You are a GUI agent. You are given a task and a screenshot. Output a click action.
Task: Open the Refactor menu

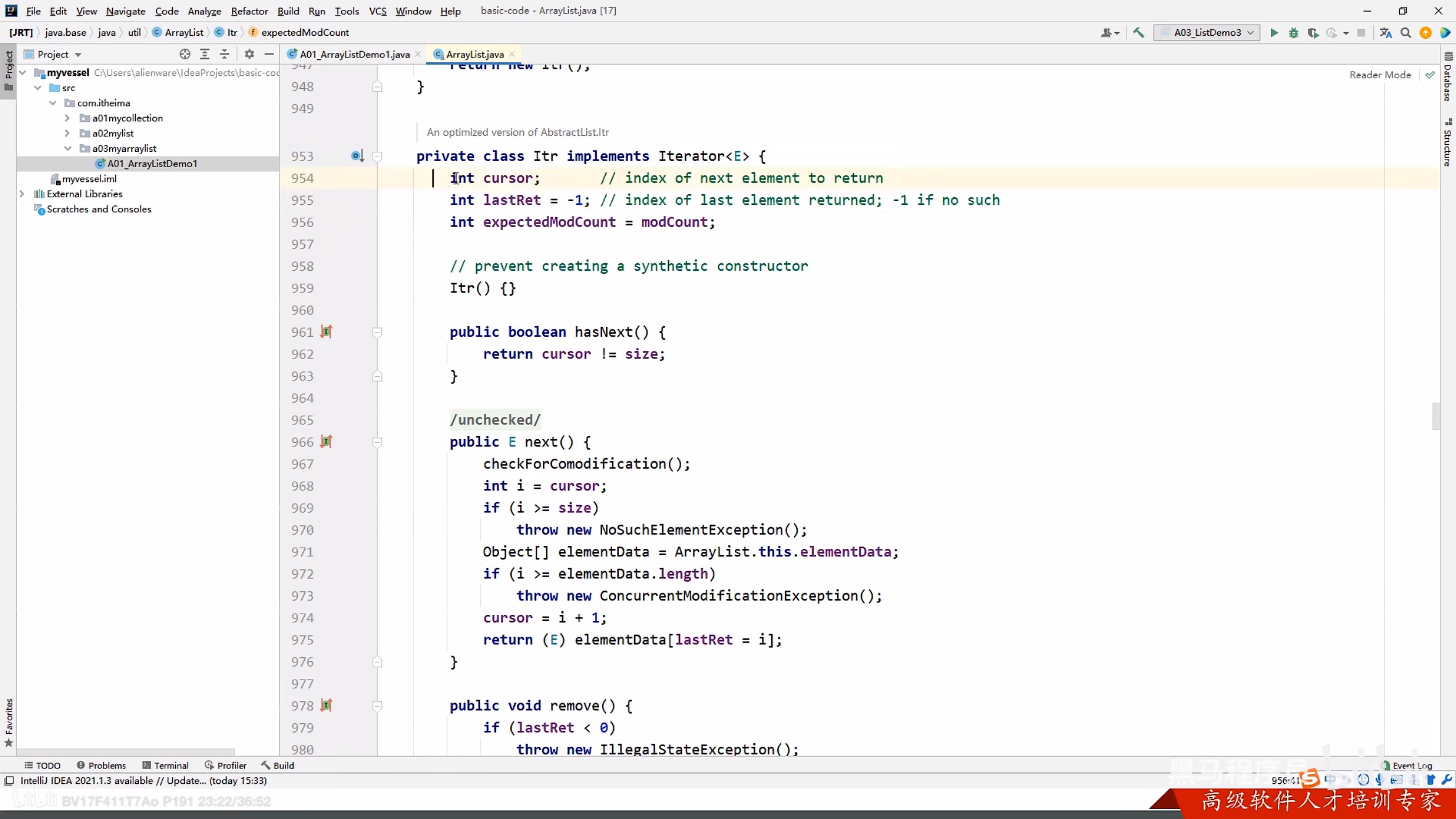click(x=249, y=11)
